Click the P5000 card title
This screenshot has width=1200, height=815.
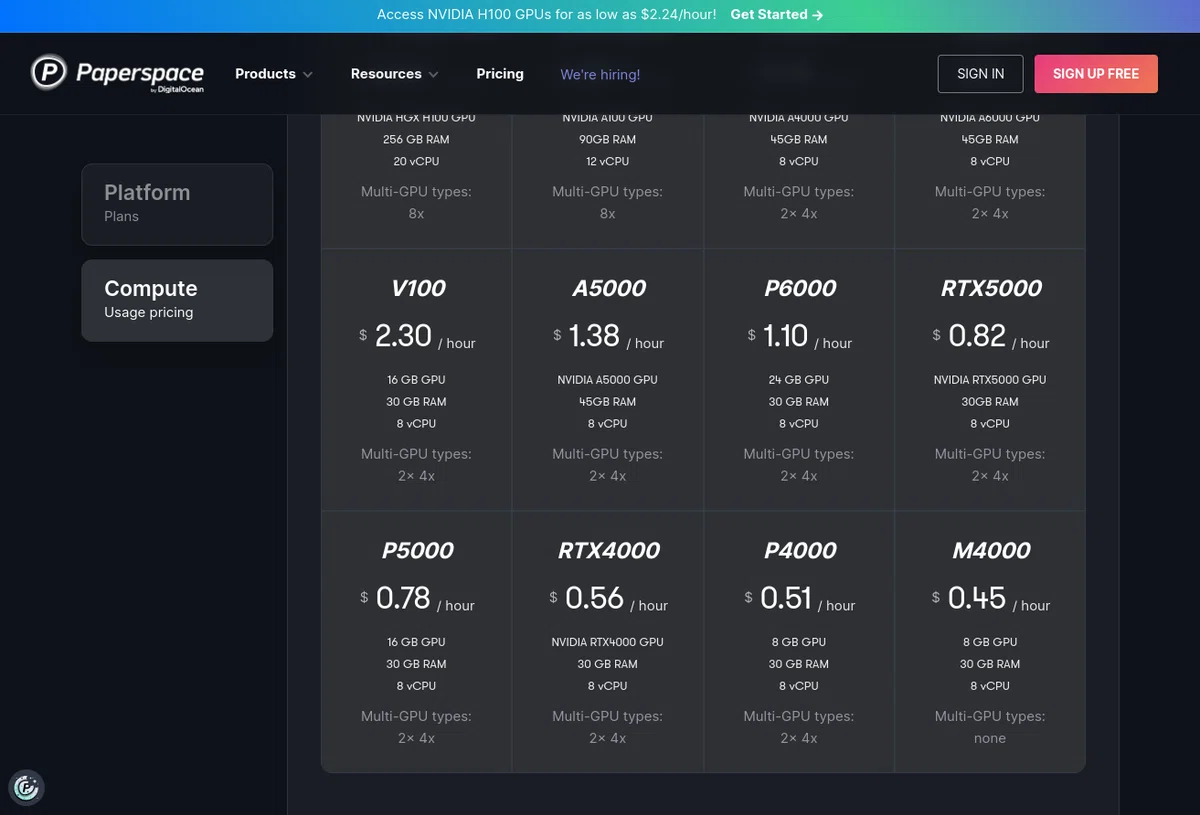coord(417,550)
